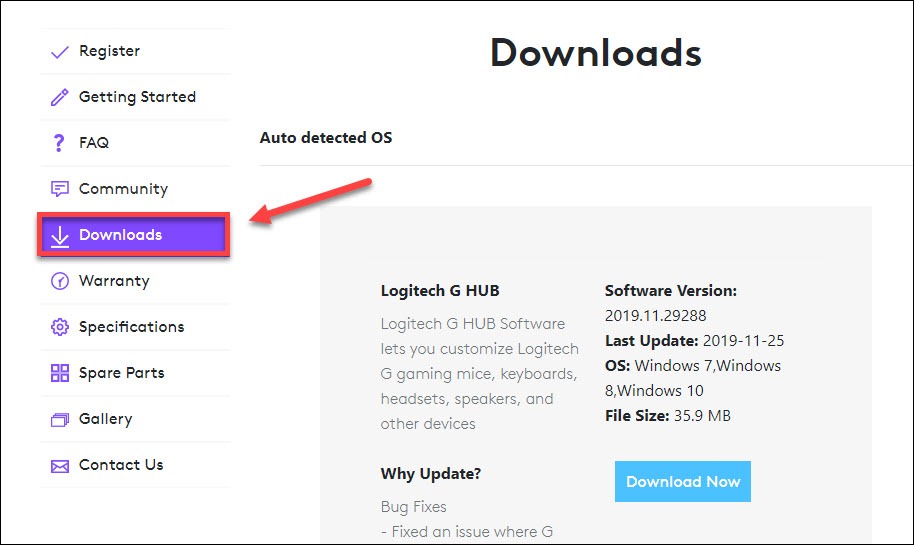Viewport: 914px width, 545px height.
Task: Click the Logitech G HUB title
Action: pyautogui.click(x=440, y=291)
